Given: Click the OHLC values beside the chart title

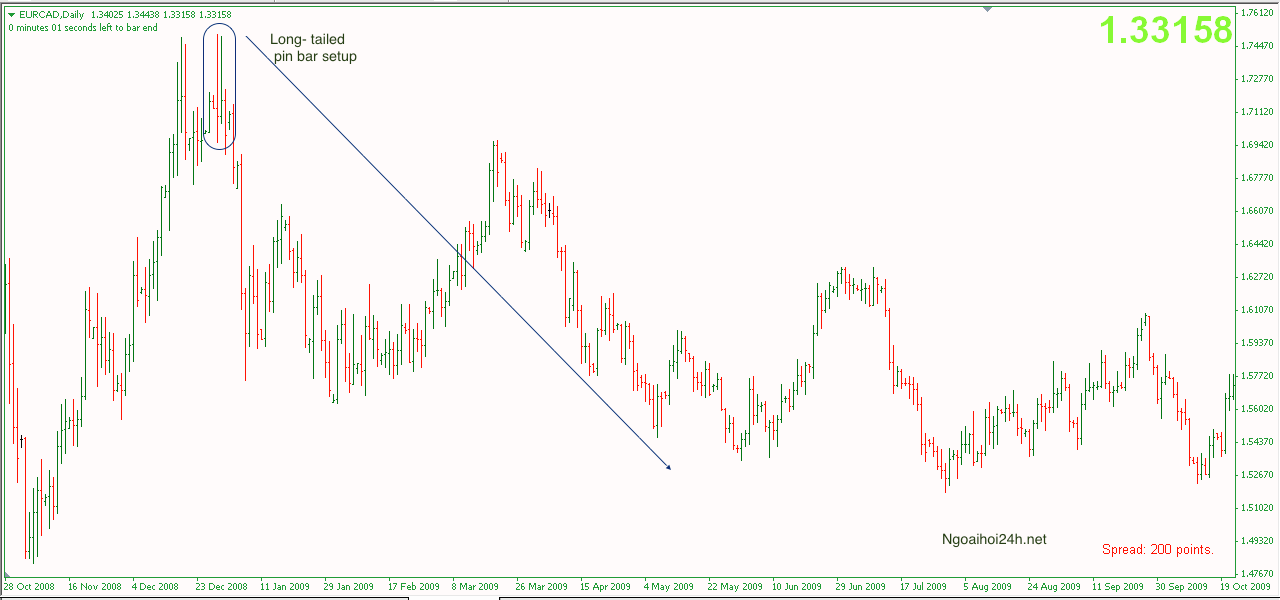Looking at the screenshot, I should (160, 15).
